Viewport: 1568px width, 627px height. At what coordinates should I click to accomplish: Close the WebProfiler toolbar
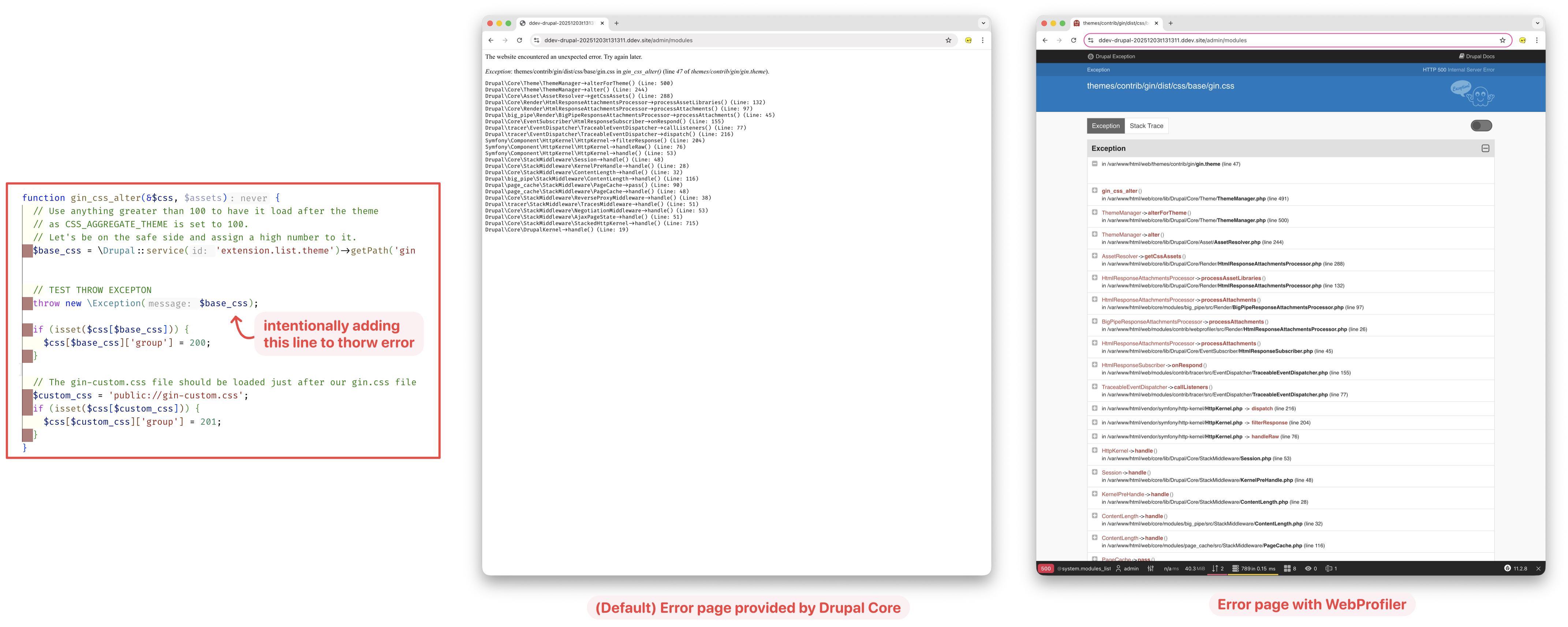(x=1538, y=568)
